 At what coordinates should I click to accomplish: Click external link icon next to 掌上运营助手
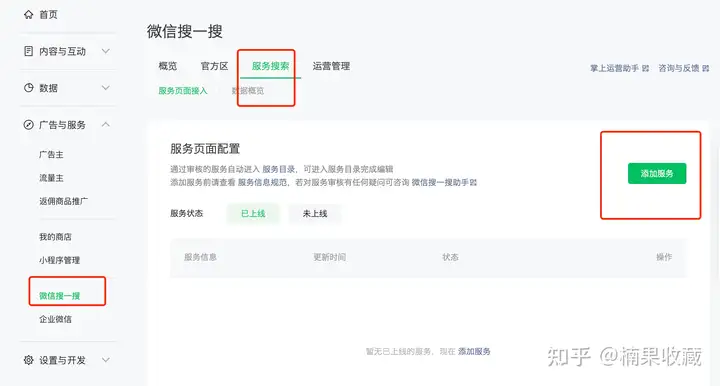coord(646,68)
